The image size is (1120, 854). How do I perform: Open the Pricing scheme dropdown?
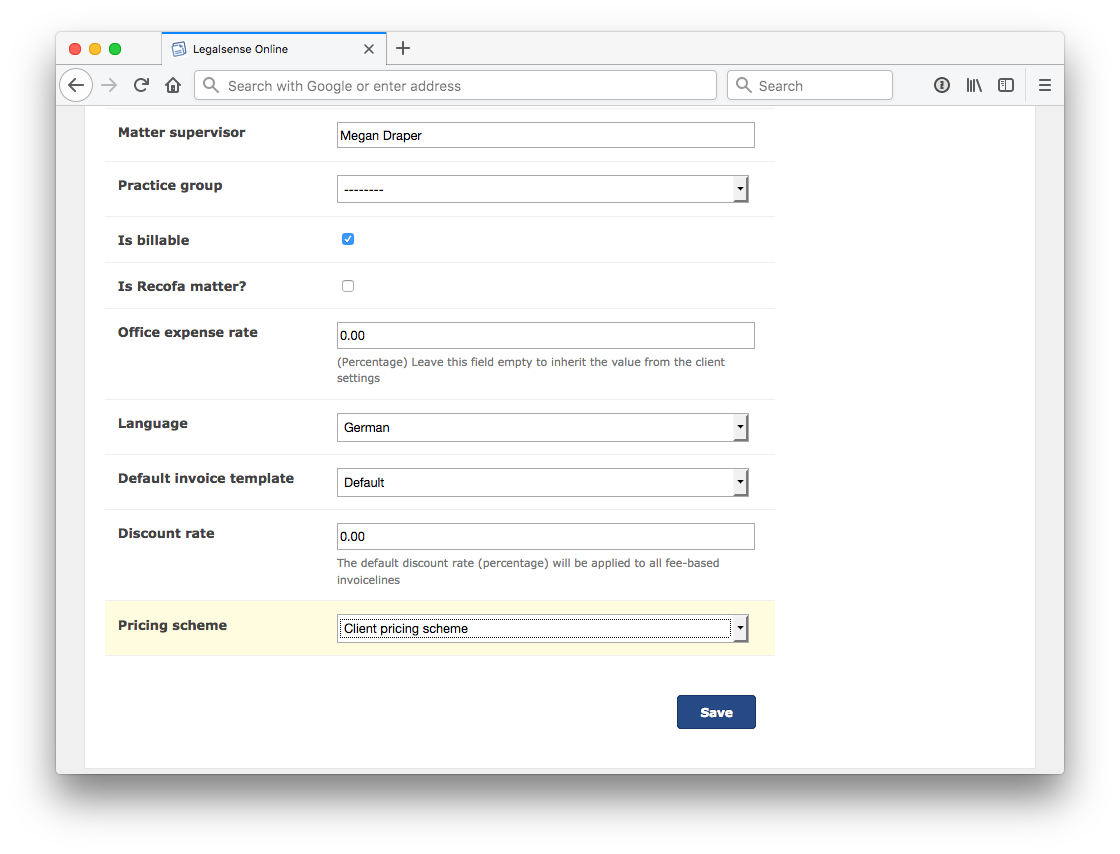point(542,628)
